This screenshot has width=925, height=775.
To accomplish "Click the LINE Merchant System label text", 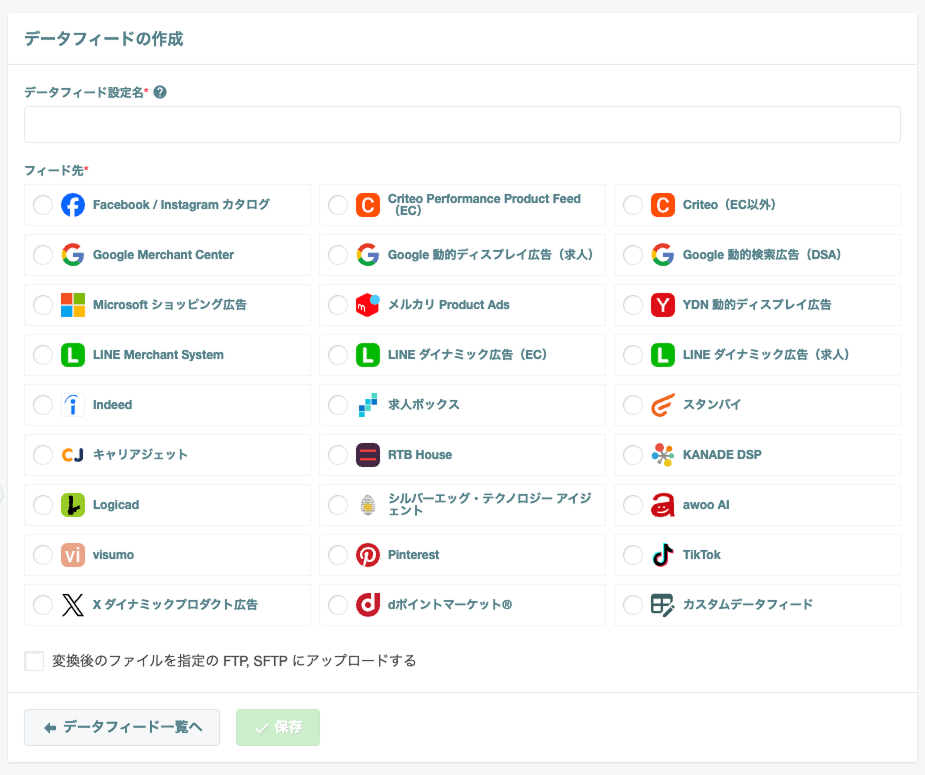I will click(158, 355).
